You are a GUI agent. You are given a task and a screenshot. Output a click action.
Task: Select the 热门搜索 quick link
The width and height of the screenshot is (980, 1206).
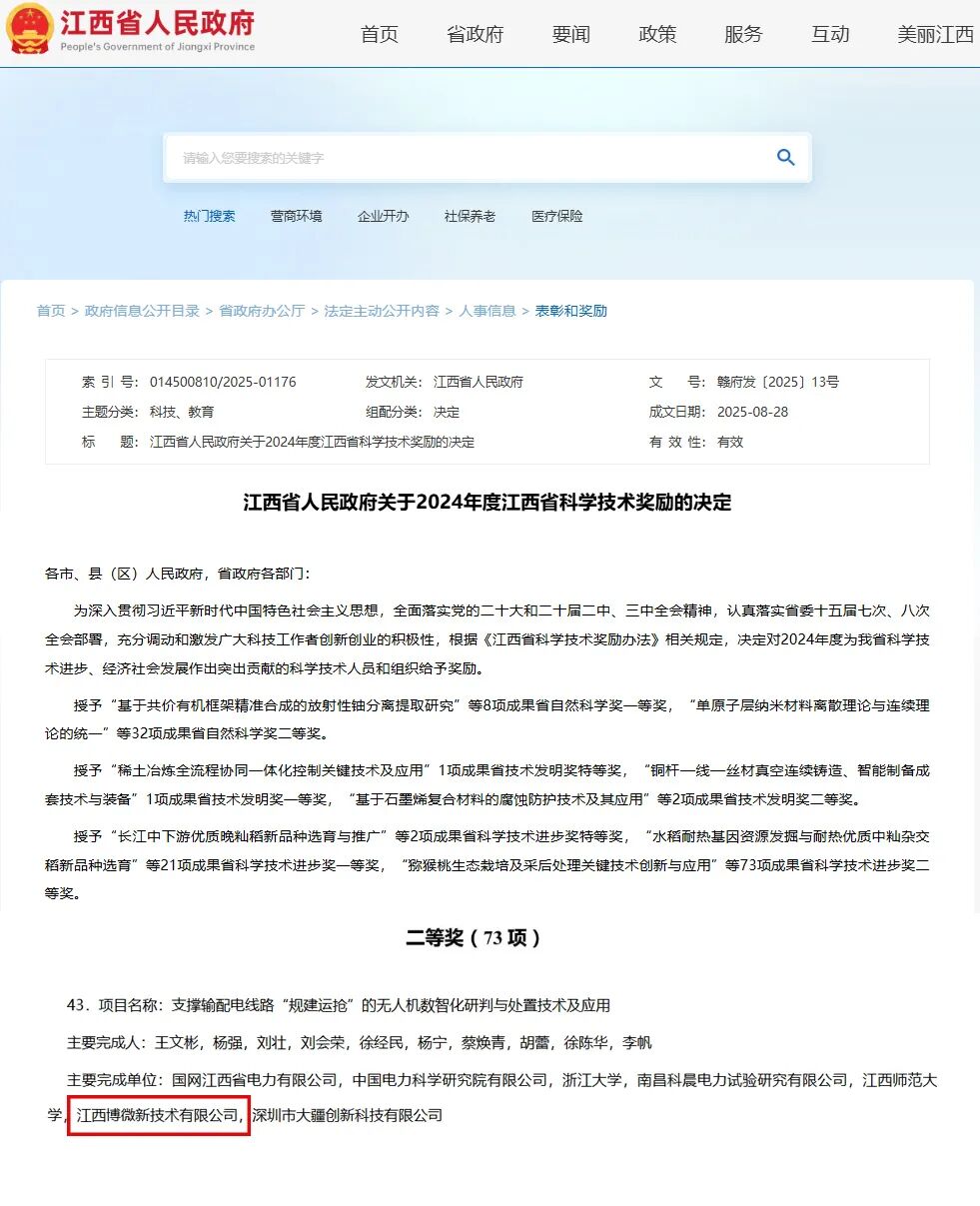210,217
